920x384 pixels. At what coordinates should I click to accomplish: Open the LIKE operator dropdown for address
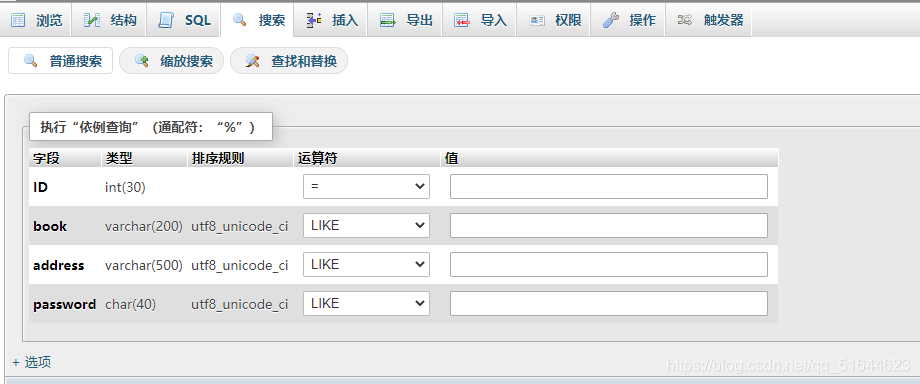[x=367, y=264]
